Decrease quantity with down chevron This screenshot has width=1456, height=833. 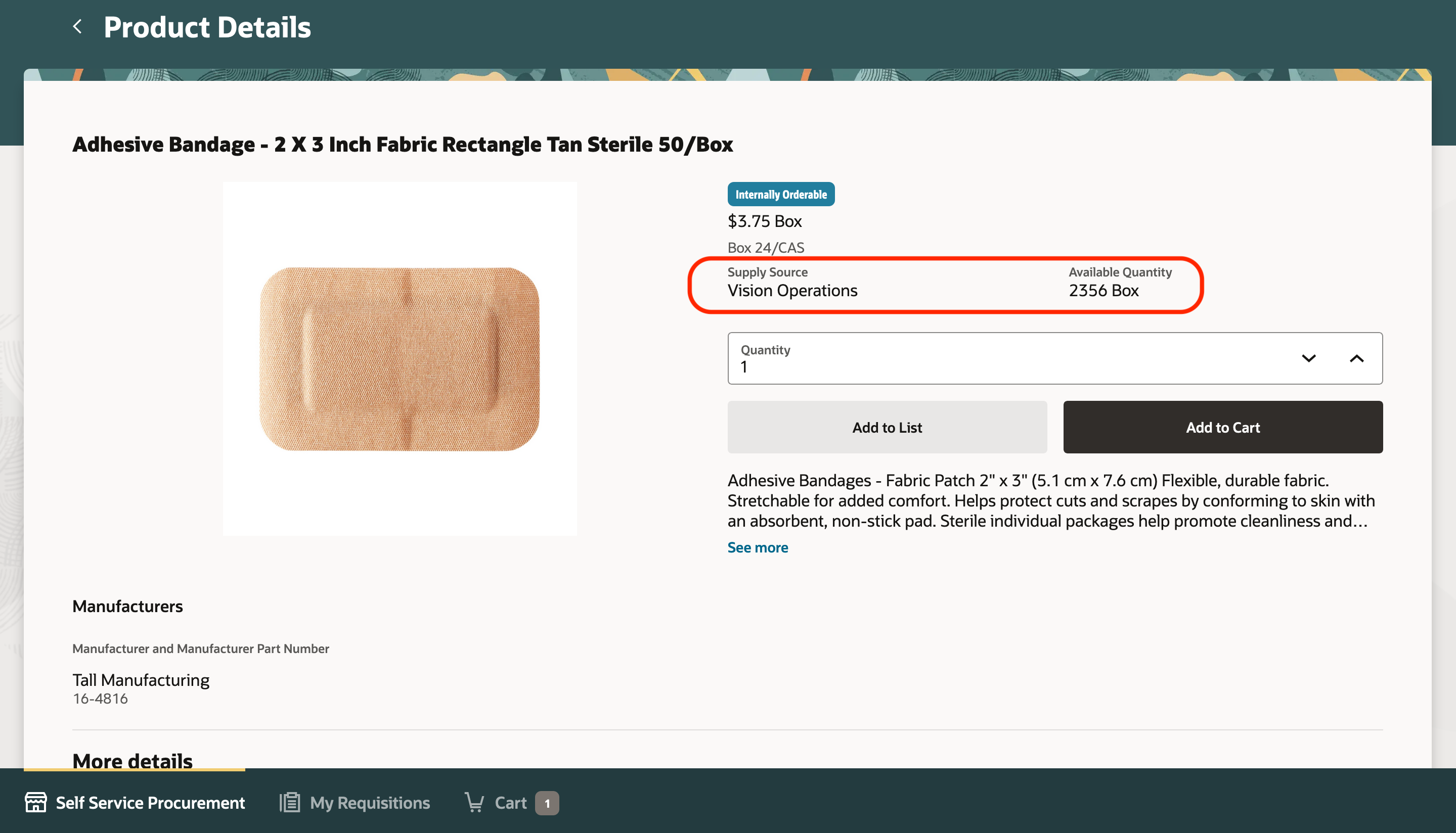point(1308,359)
